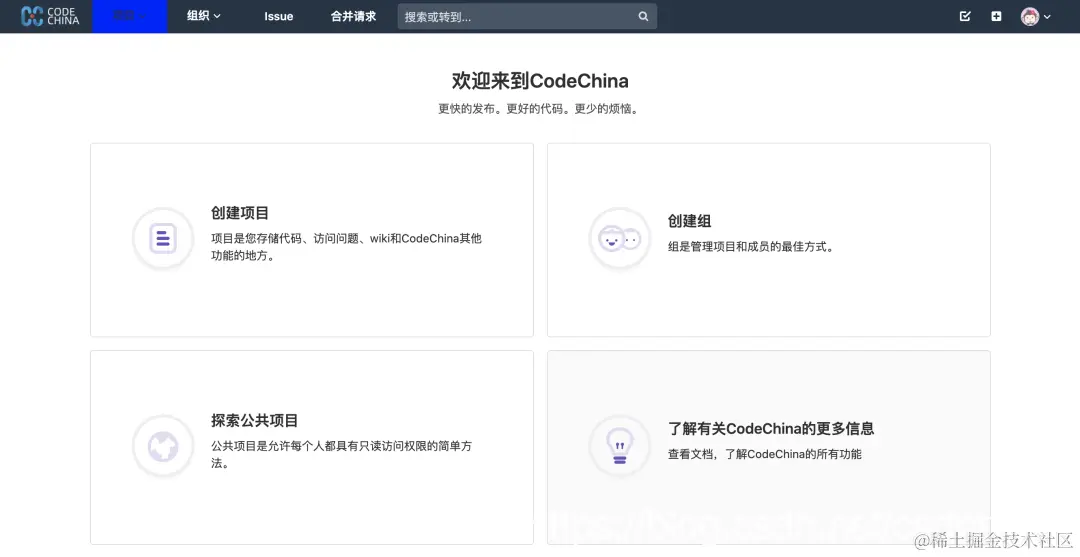The height and width of the screenshot is (557, 1080).
Task: Click the 项目是您存储代码 description text
Action: coord(346,246)
